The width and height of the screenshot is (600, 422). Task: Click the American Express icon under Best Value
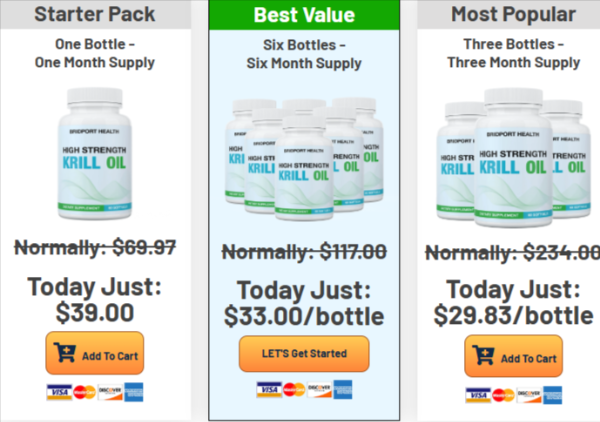(x=343, y=388)
